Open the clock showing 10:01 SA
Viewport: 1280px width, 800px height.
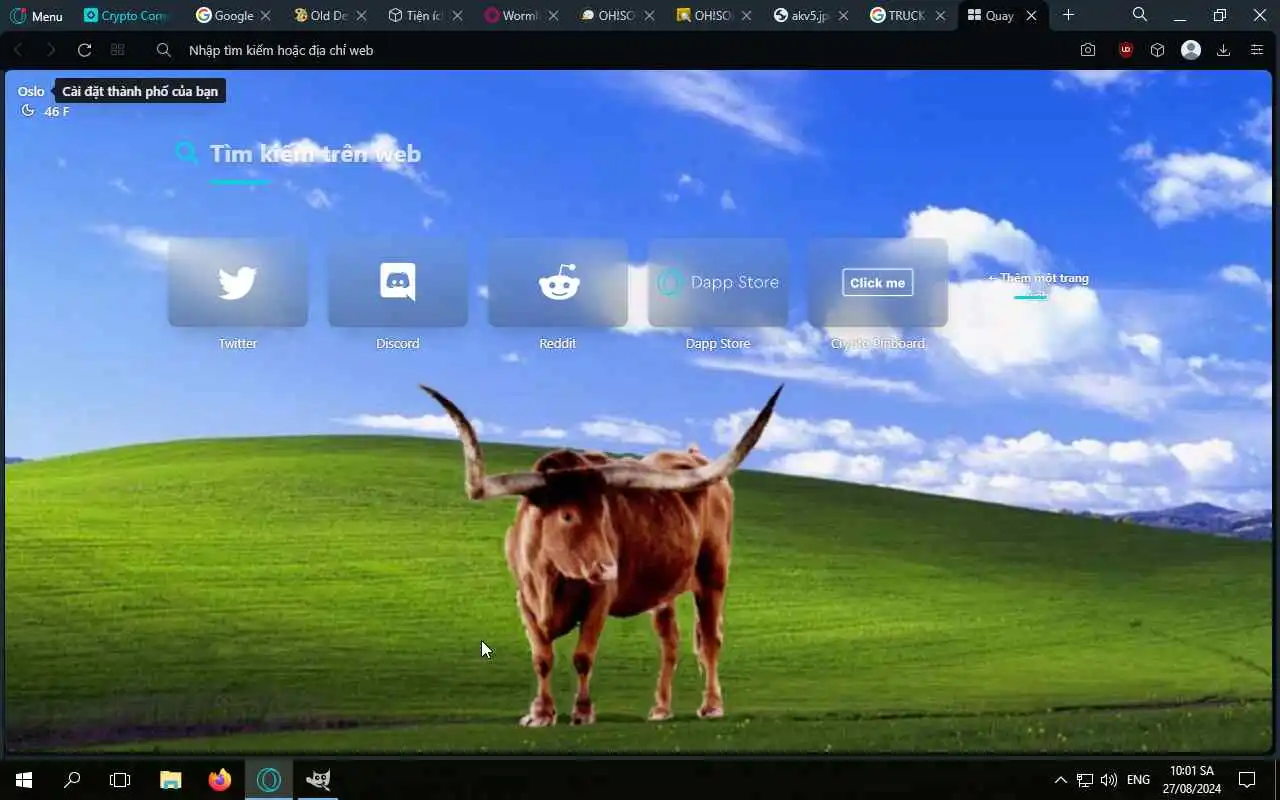(1192, 780)
